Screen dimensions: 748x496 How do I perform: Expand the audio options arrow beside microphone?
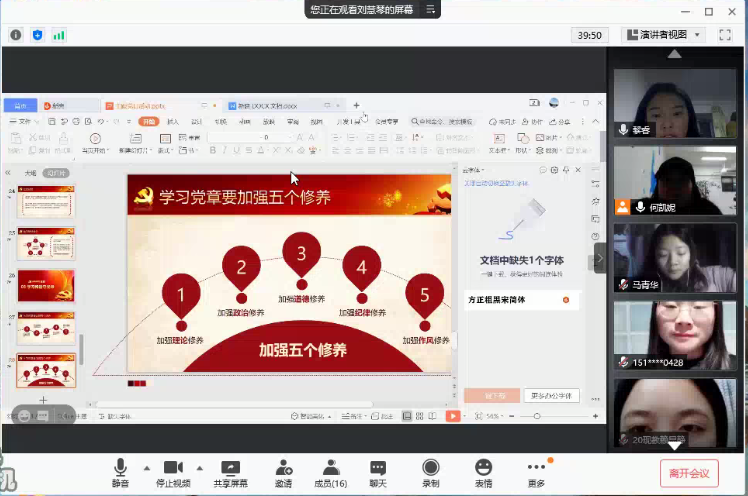(147, 467)
